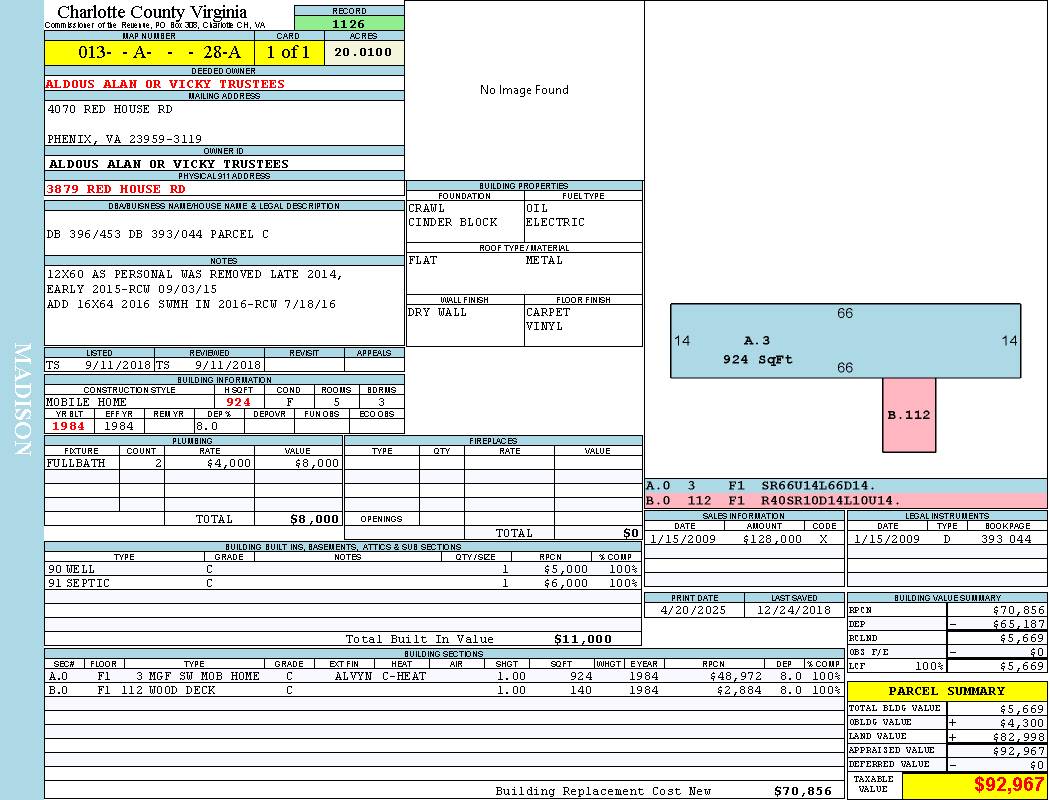Select the FULLBATH plumbing fixture row
This screenshot has height=800, width=1050.
[193, 463]
